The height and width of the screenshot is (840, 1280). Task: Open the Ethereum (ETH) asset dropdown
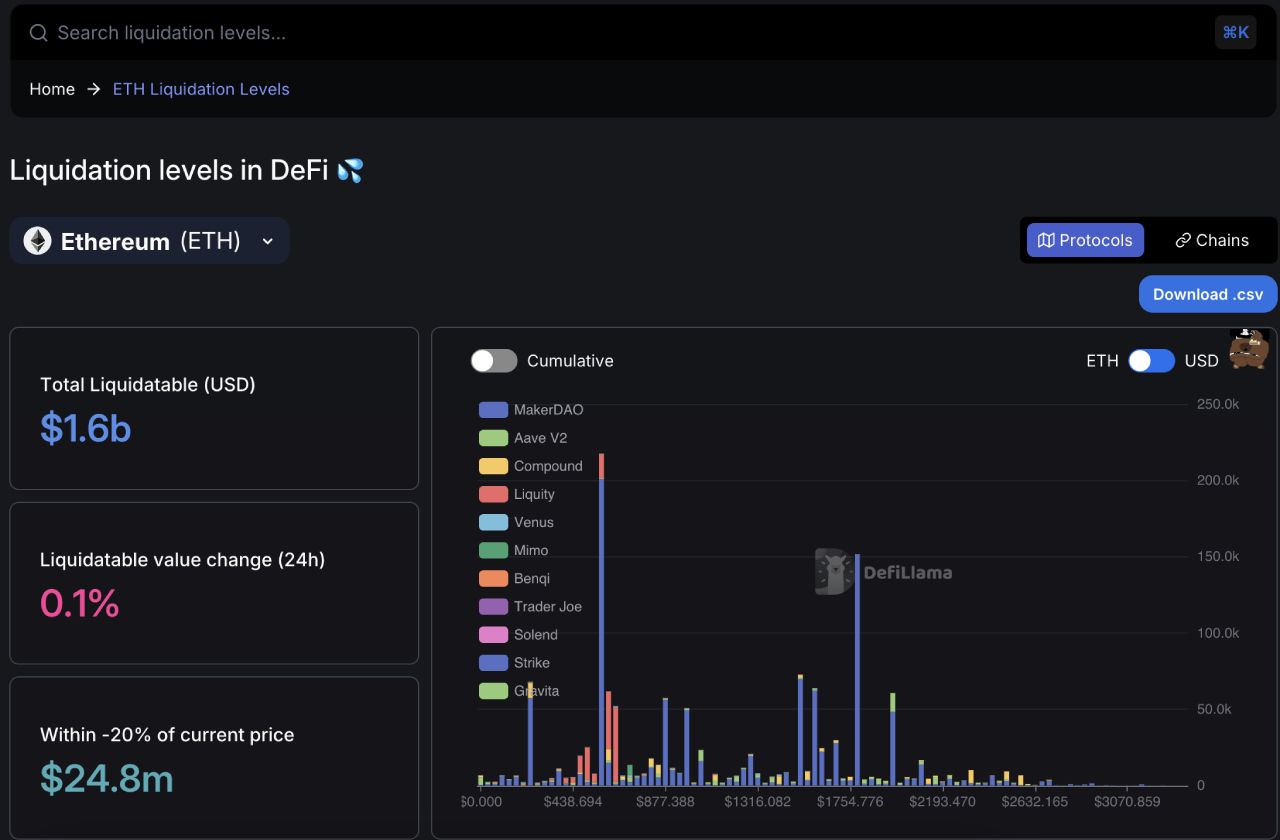tap(150, 241)
